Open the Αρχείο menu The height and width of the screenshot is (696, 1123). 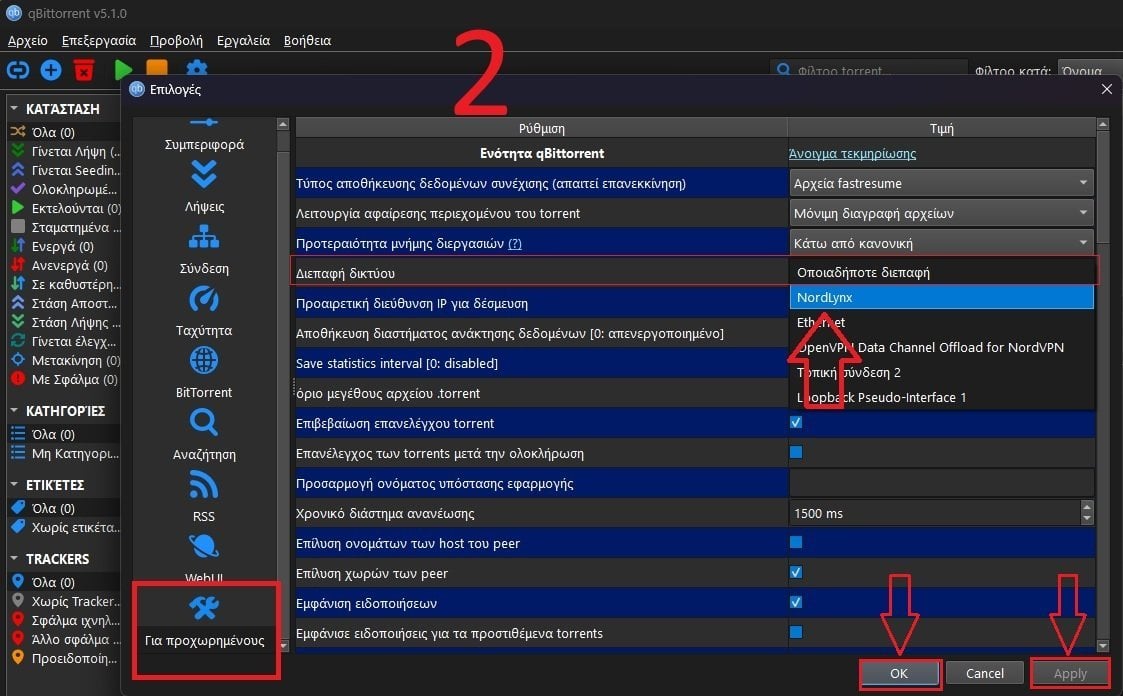(27, 41)
